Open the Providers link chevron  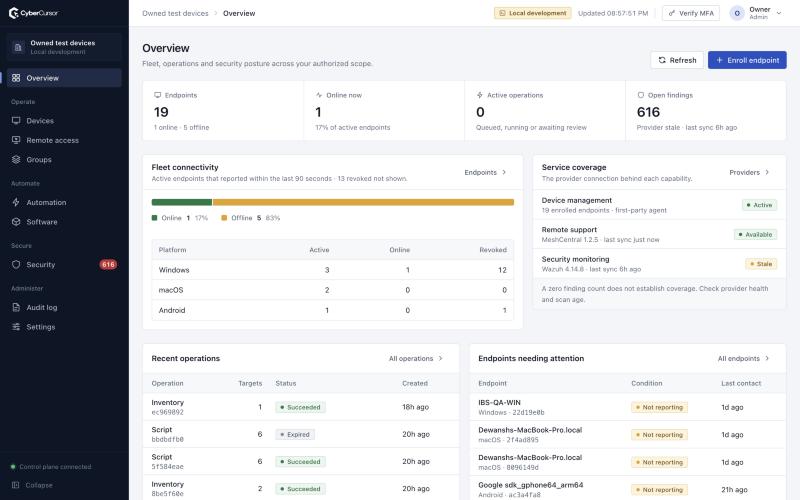click(x=767, y=172)
